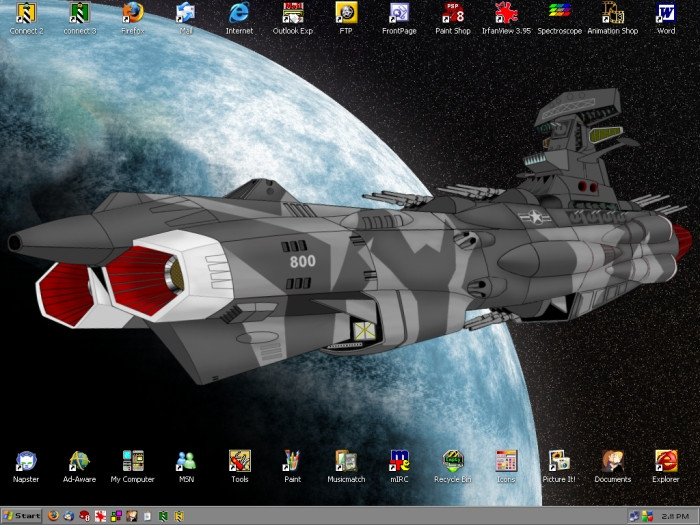Click the taskbar clock
Image resolution: width=700 pixels, height=525 pixels.
click(675, 516)
